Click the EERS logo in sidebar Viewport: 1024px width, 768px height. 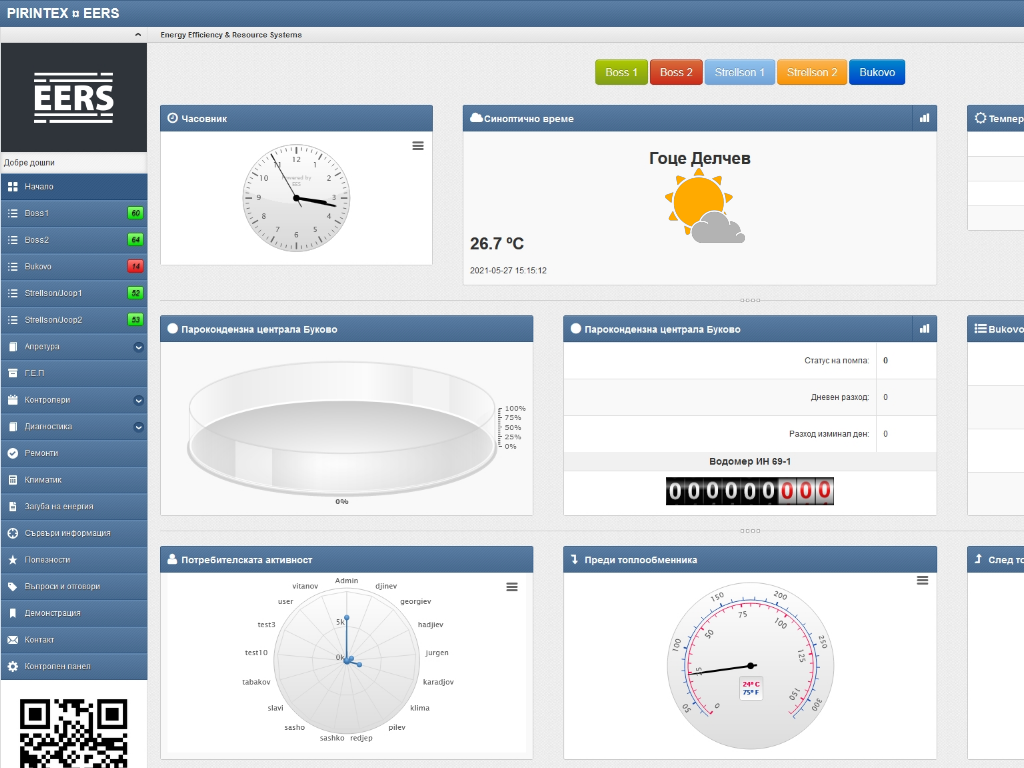(x=74, y=98)
